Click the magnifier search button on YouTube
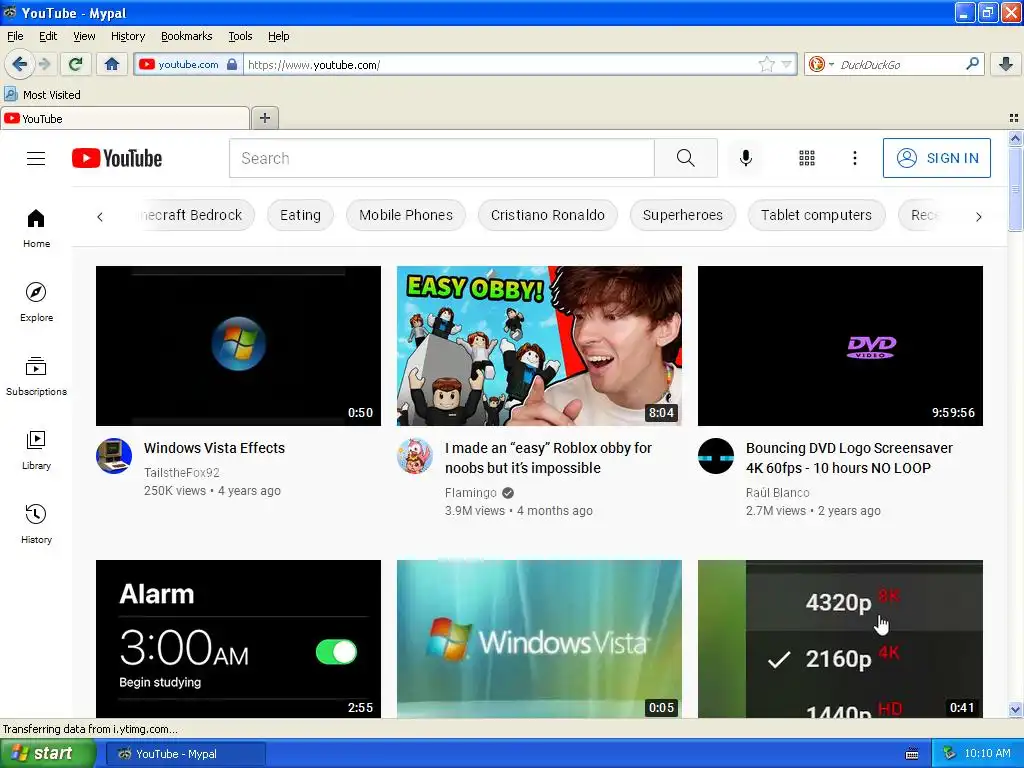The height and width of the screenshot is (768, 1024). click(x=685, y=158)
